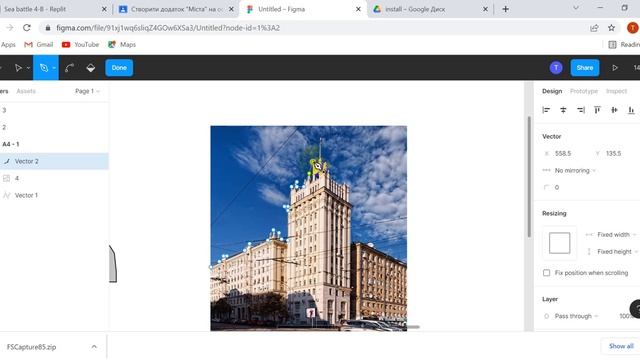The height and width of the screenshot is (360, 640).
Task: Click the Align top icon
Action: click(x=597, y=110)
